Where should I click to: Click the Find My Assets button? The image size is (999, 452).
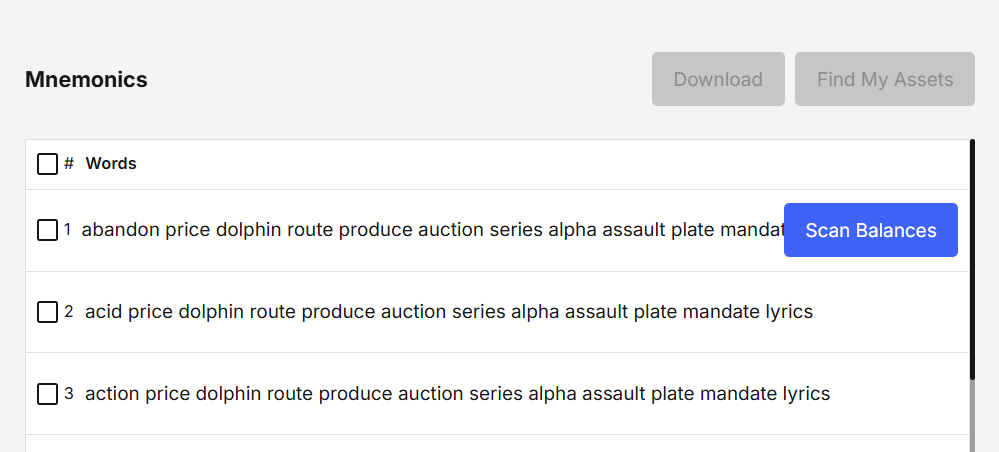click(x=884, y=79)
